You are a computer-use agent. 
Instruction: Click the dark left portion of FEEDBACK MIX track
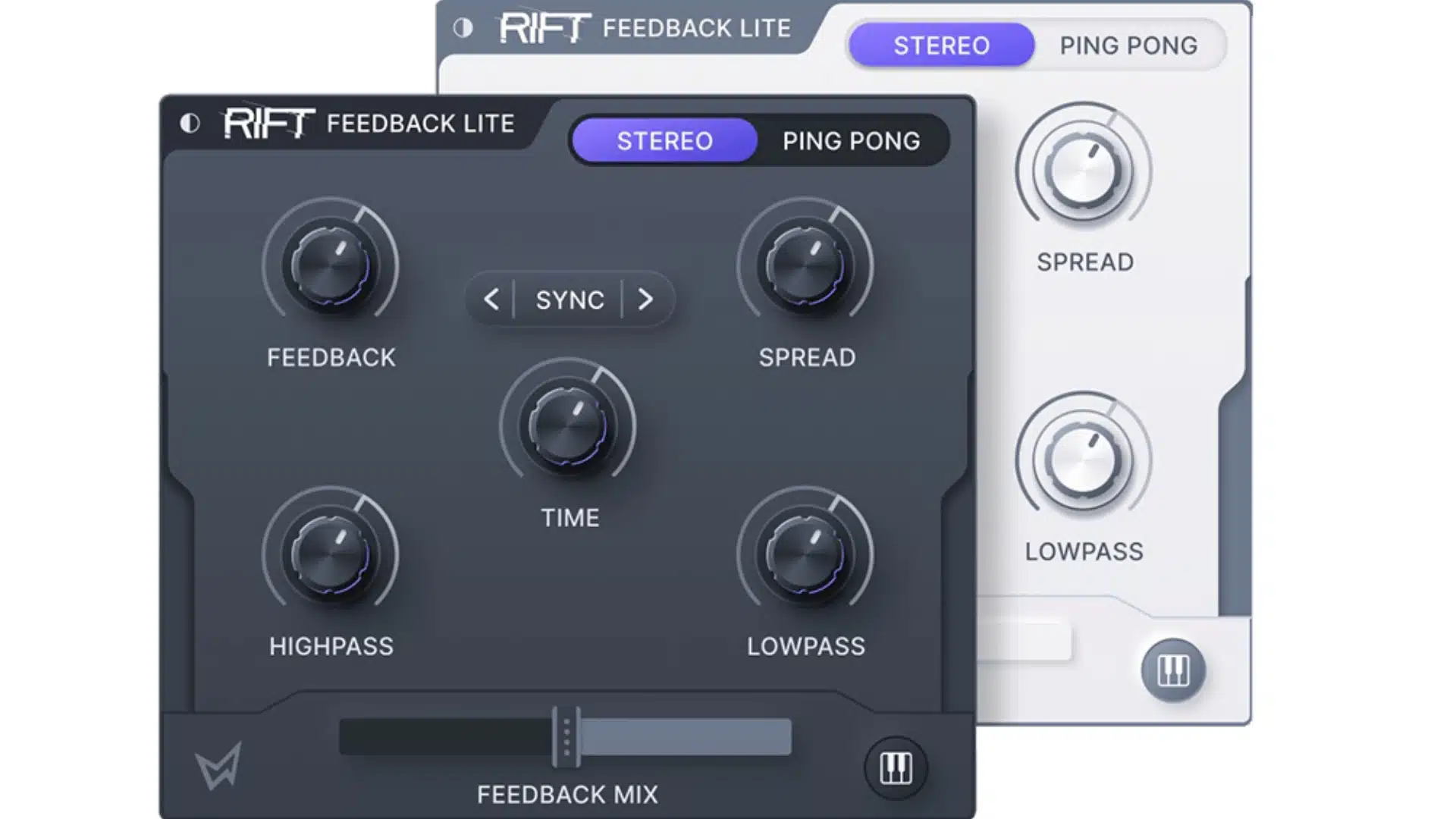[446, 736]
